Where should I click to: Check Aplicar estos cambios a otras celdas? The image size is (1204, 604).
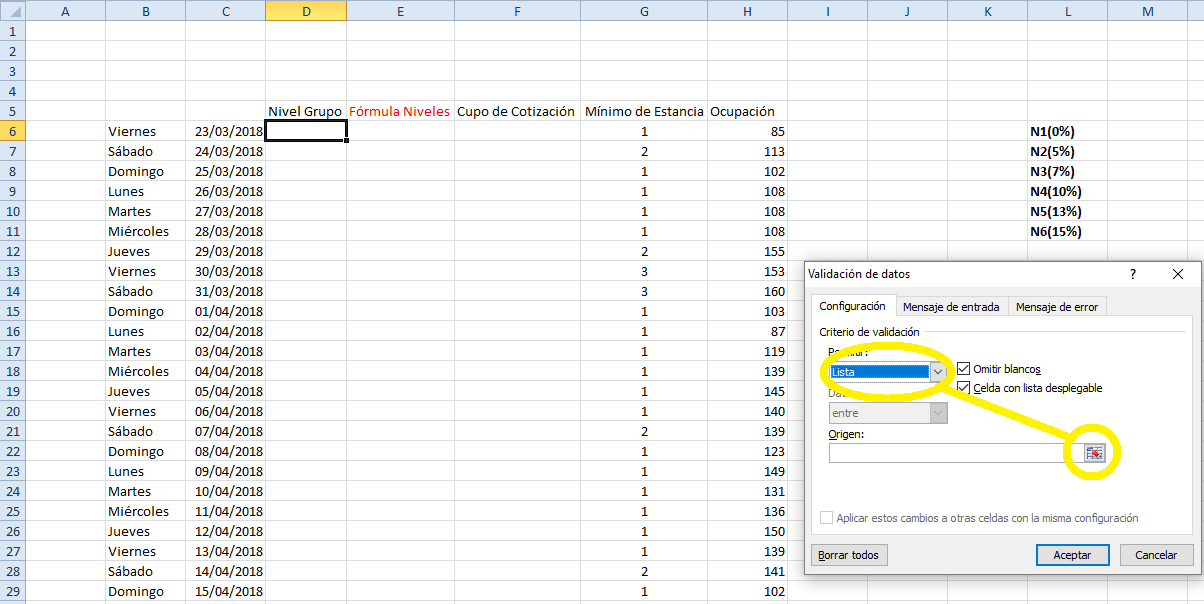tap(826, 518)
